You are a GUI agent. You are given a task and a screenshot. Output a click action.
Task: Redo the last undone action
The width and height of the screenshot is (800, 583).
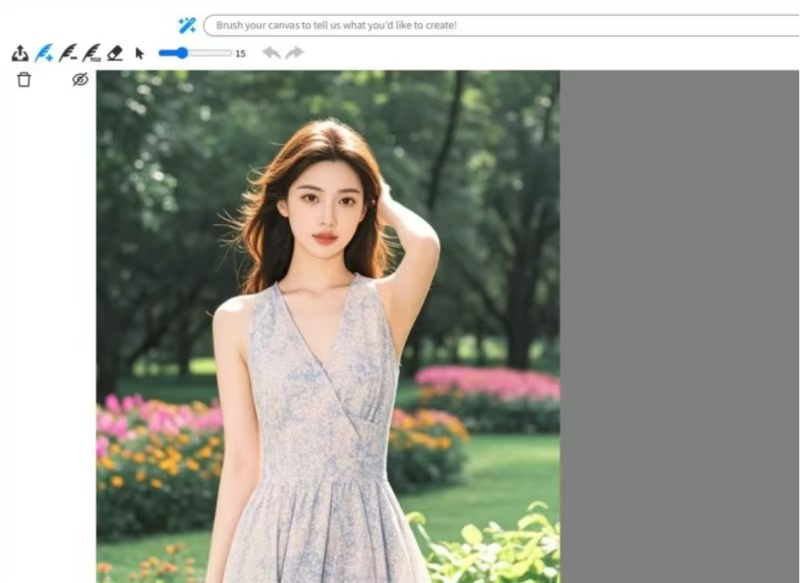tap(294, 53)
